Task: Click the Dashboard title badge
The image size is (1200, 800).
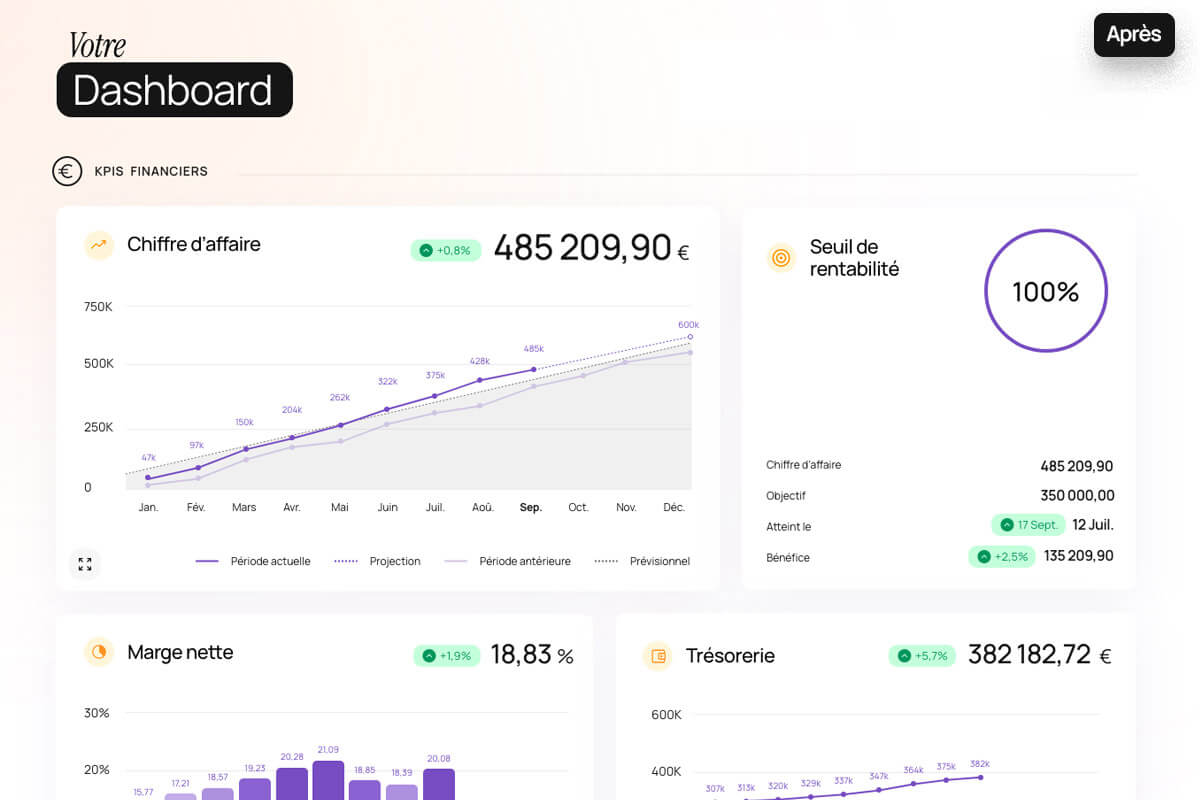Action: point(174,90)
